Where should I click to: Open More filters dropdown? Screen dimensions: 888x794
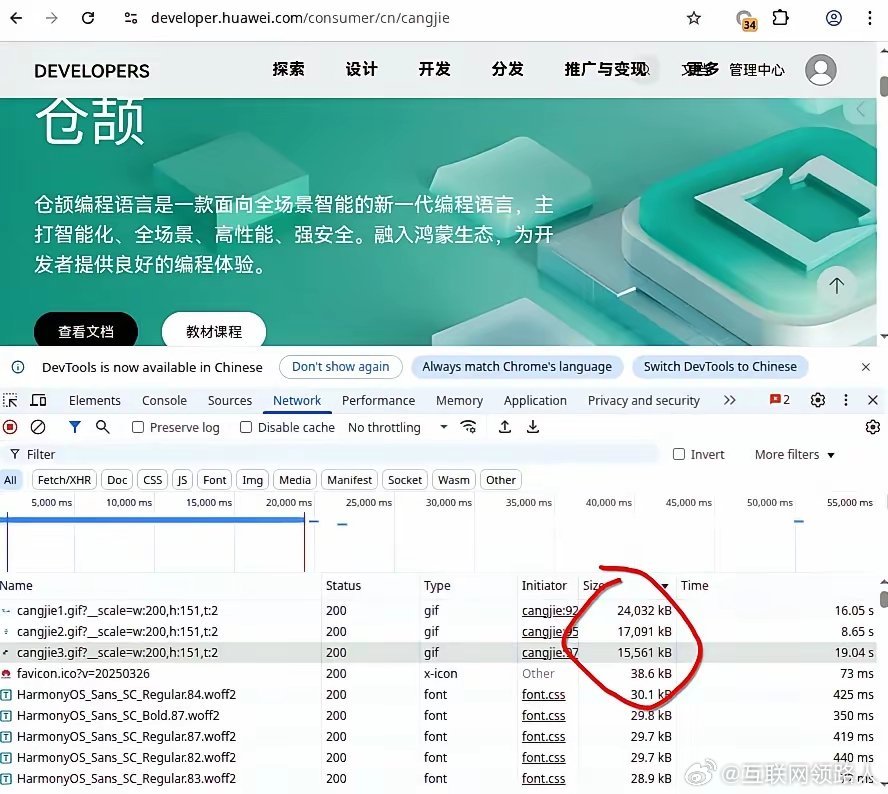pos(795,455)
